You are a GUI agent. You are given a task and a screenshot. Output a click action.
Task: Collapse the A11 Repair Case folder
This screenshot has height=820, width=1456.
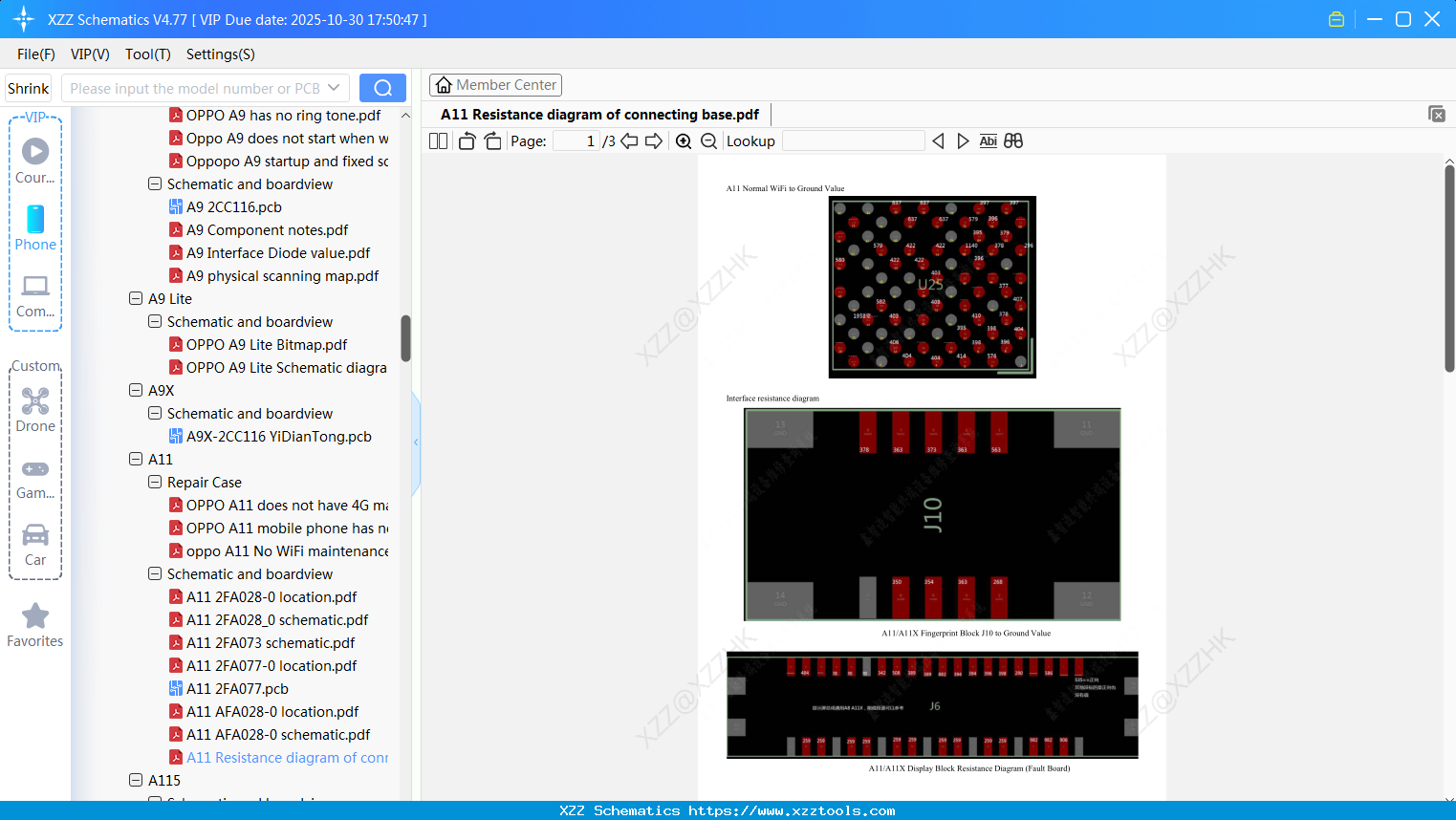tap(155, 482)
